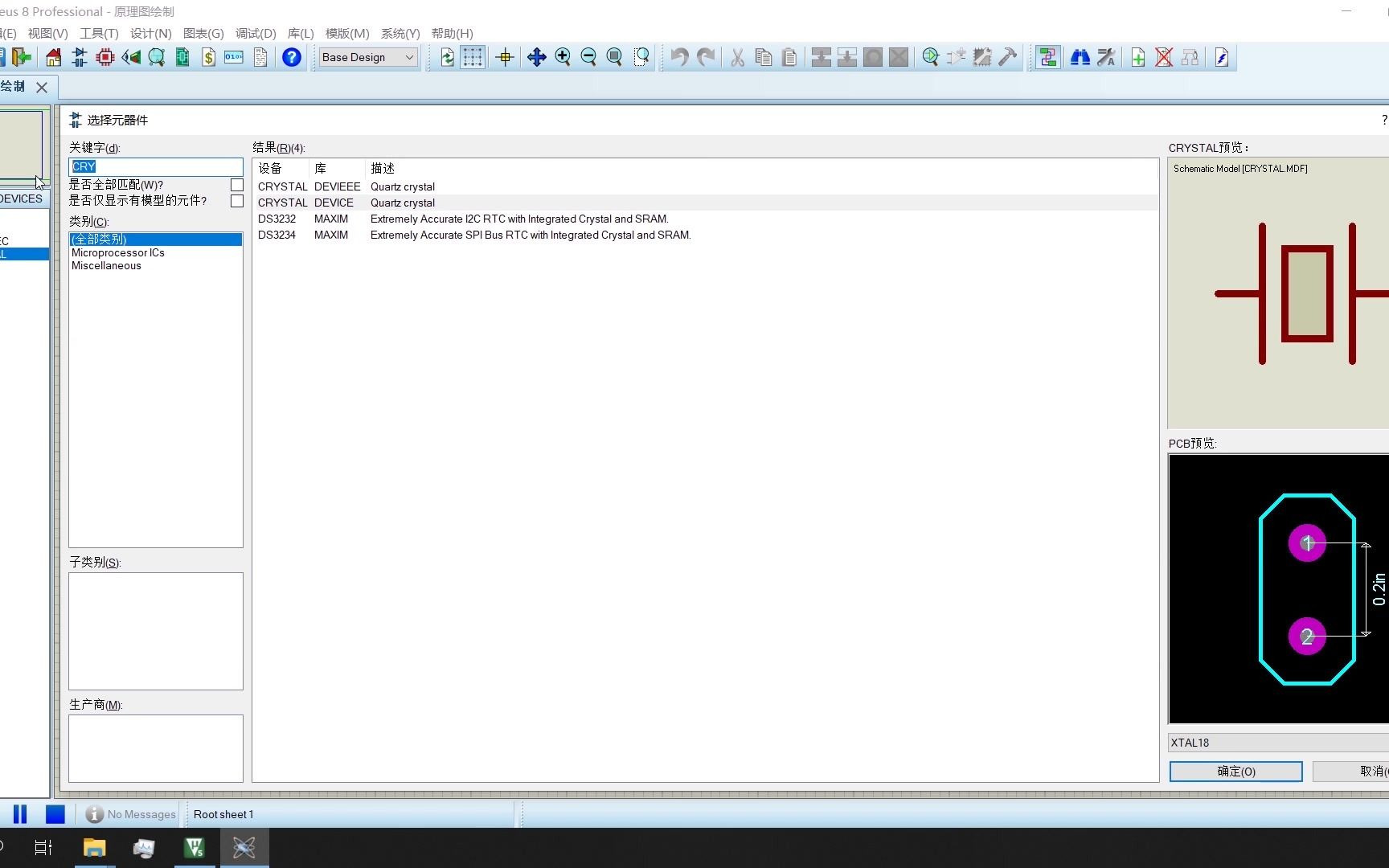Open the XTAL18 footprint selector

(1279, 743)
